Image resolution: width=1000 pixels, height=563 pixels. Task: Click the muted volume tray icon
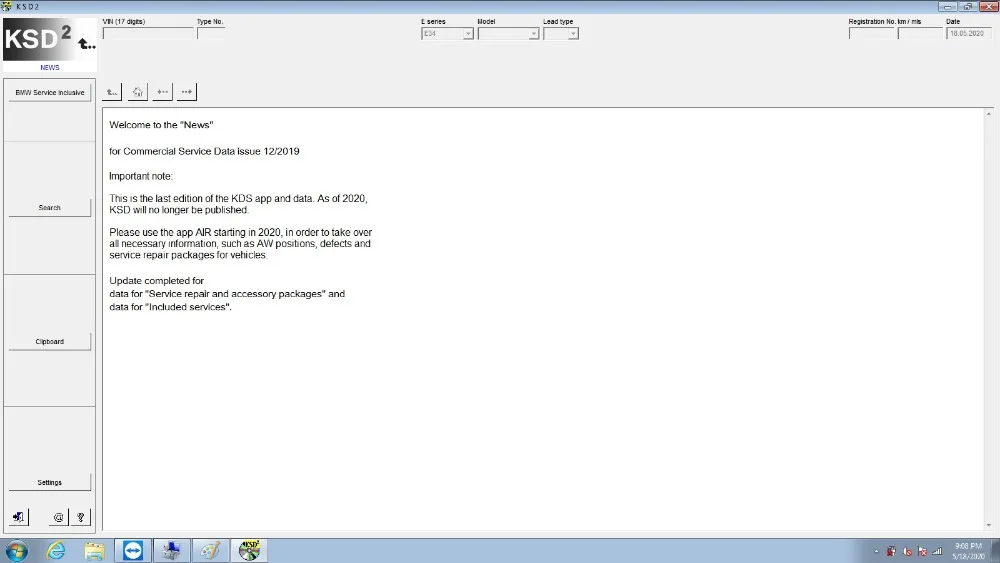(906, 552)
